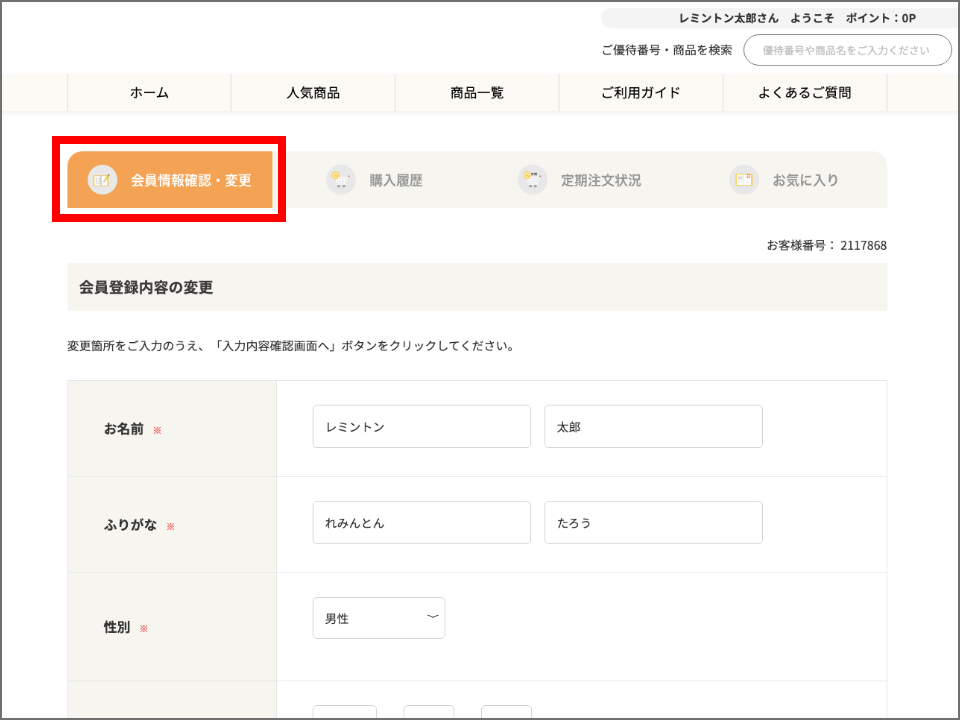Click the ふりがな field label
The width and height of the screenshot is (960, 720).
coord(130,525)
